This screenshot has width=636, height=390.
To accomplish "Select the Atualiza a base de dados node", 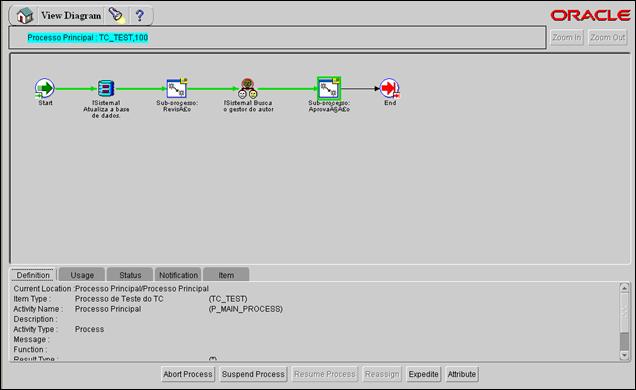I will pos(106,88).
